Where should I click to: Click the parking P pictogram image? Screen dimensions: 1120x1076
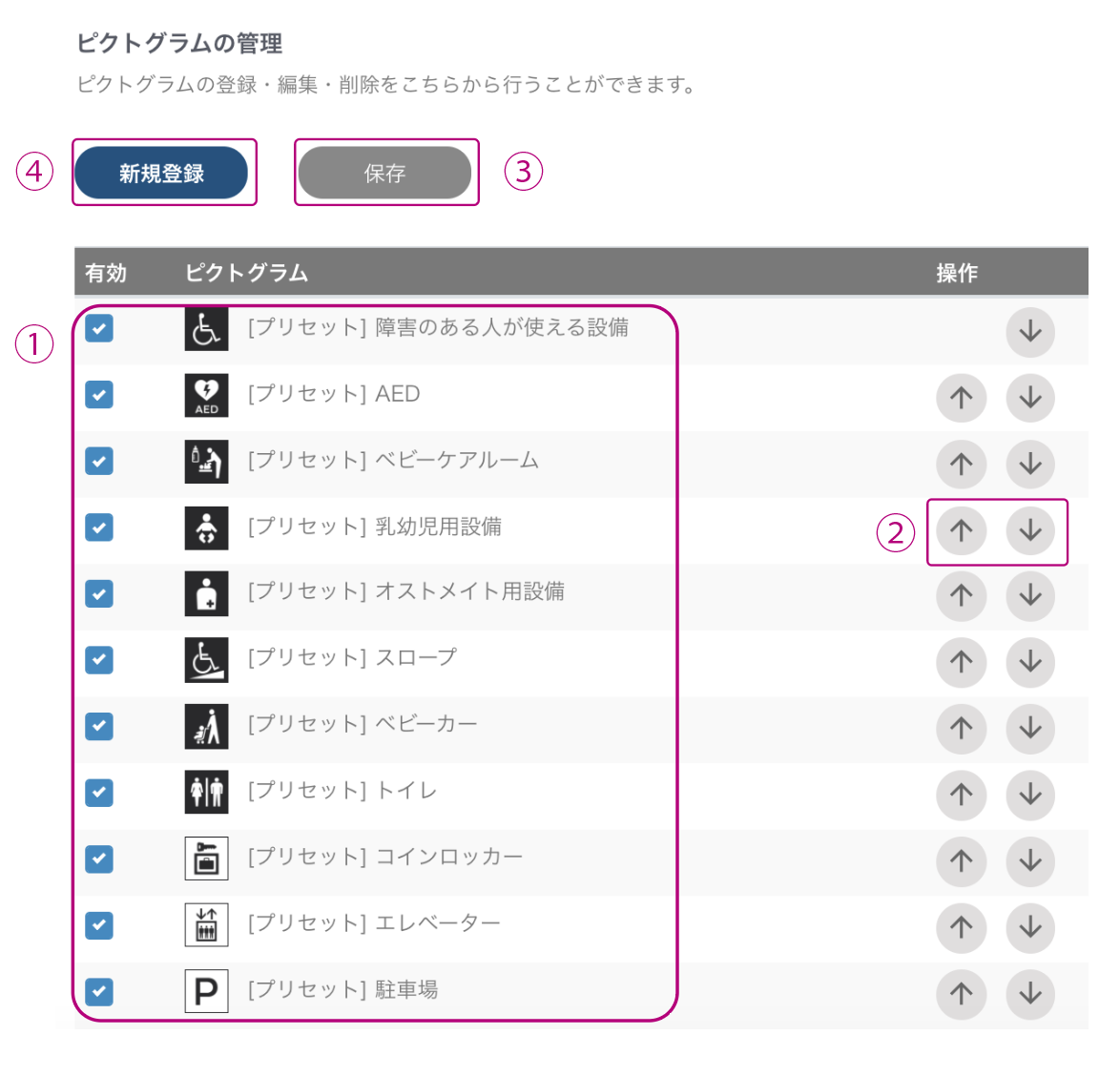pyautogui.click(x=206, y=991)
